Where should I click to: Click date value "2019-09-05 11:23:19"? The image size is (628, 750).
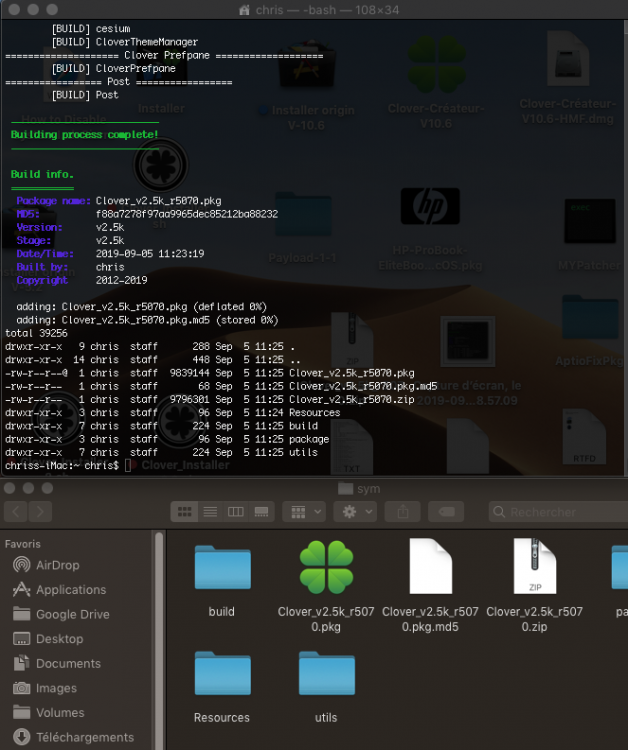coord(150,254)
